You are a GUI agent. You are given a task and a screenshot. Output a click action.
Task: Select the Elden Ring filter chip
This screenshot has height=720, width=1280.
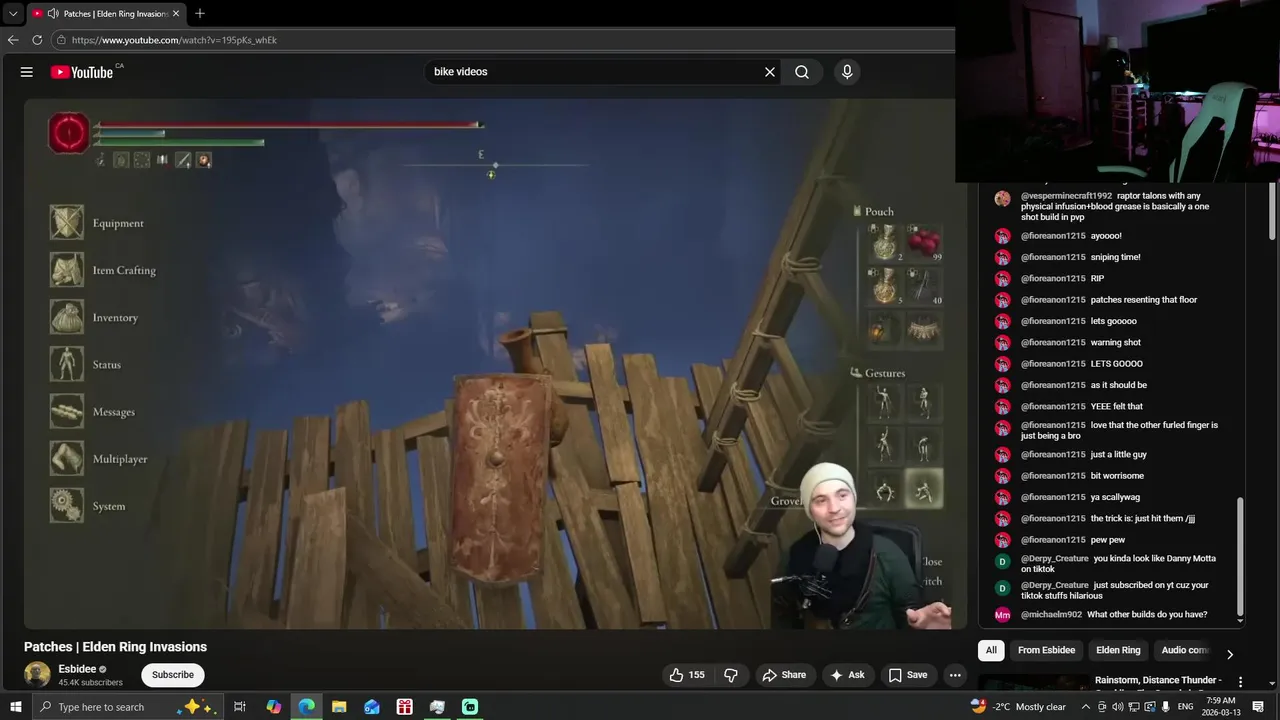click(x=1118, y=650)
